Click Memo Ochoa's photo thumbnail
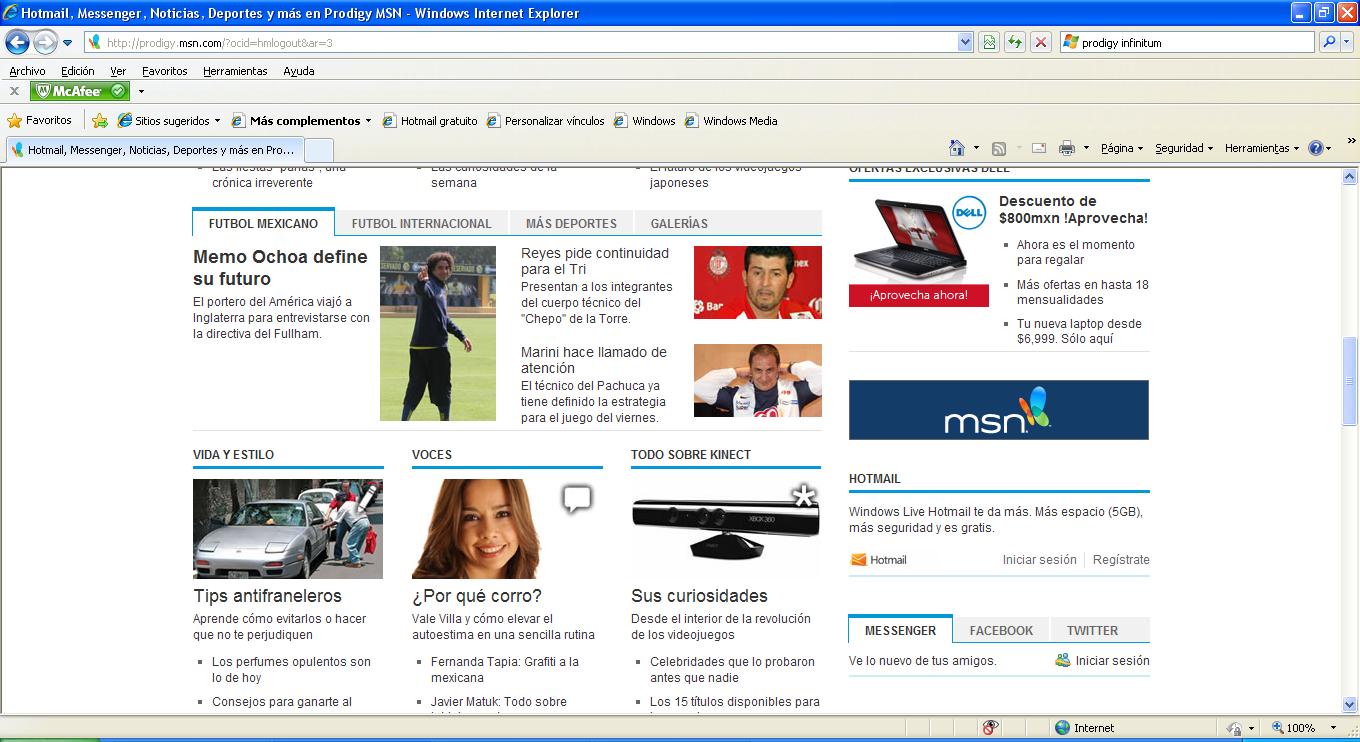This screenshot has width=1360, height=742. (x=437, y=333)
